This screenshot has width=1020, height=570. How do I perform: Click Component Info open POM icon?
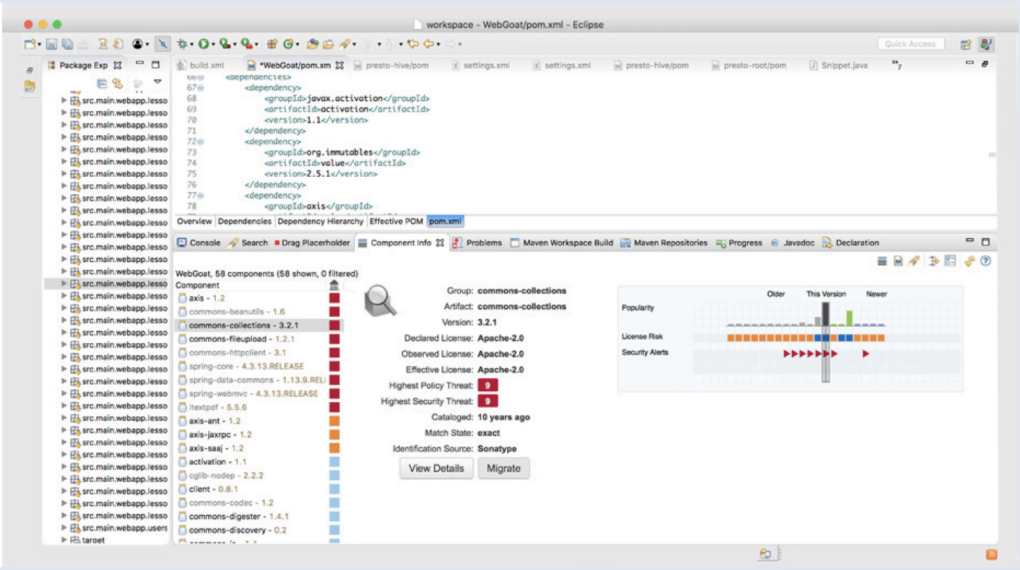(898, 261)
